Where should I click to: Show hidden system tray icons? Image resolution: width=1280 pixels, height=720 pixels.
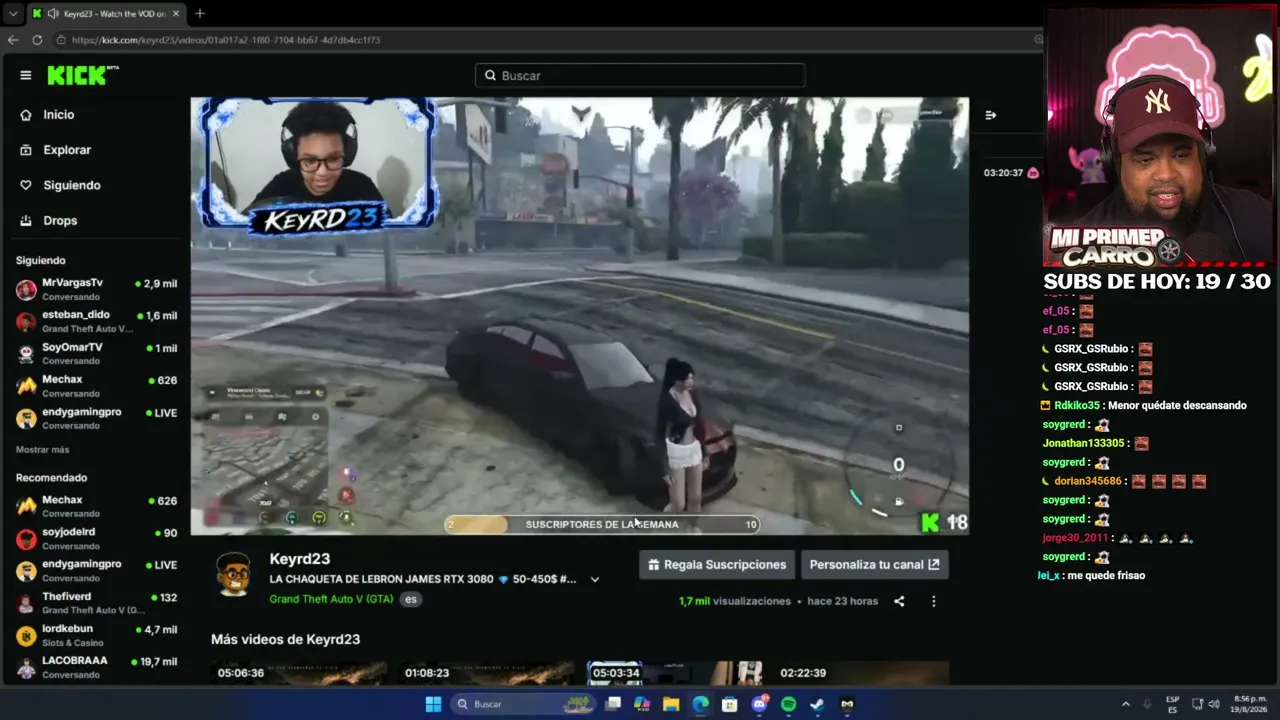click(1125, 704)
